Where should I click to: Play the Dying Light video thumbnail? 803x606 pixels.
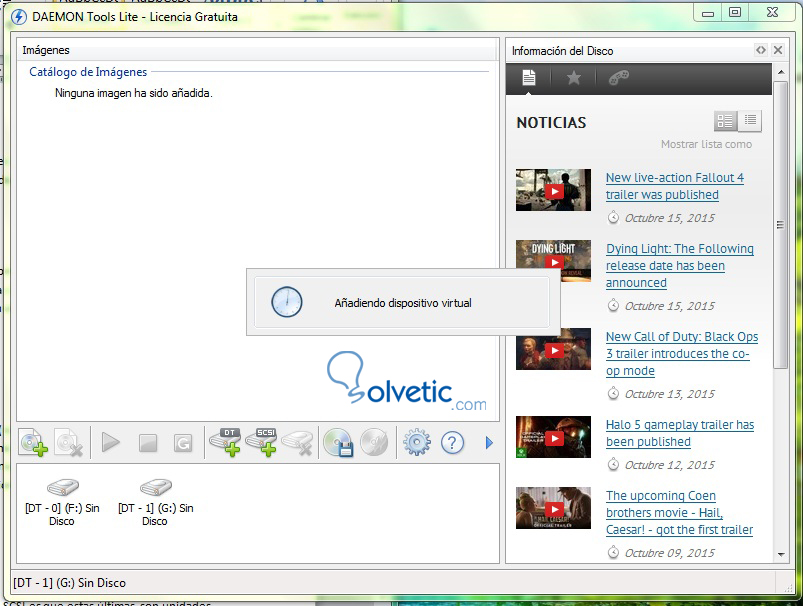(554, 261)
